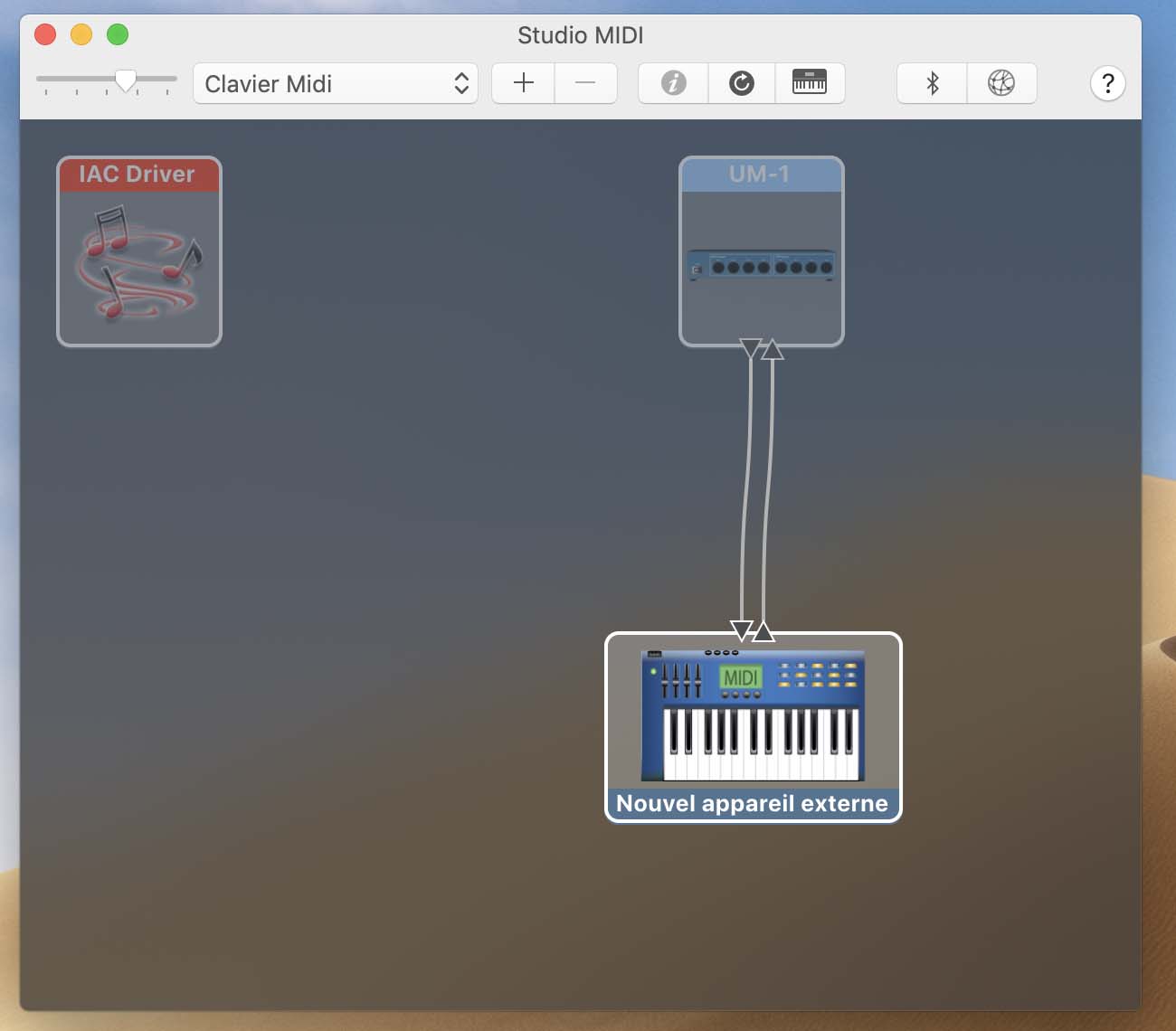Click the UM-1 downward-pointing port arrow
1176x1031 pixels.
tap(750, 348)
